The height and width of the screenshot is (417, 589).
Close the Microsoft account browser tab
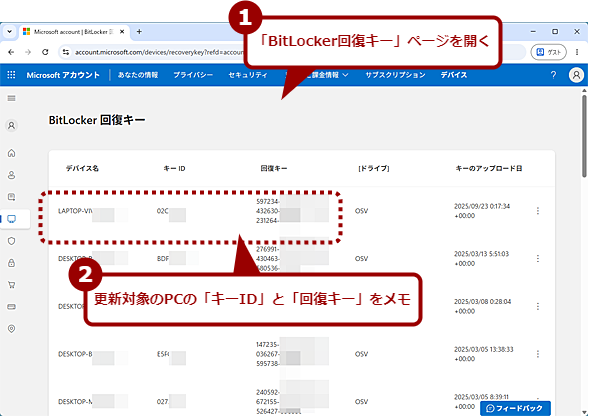click(122, 32)
